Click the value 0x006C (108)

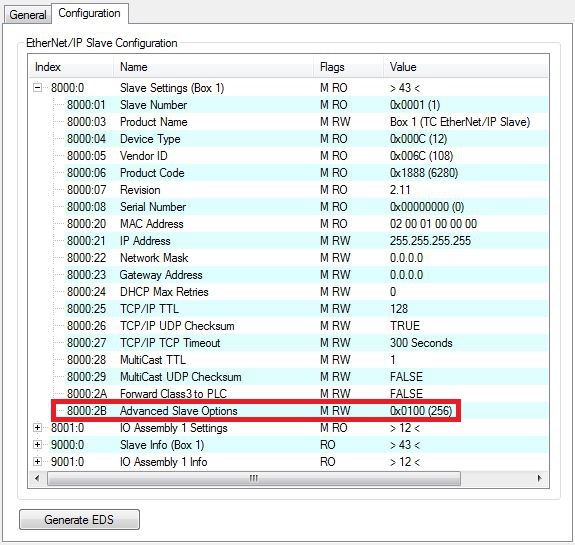tap(421, 156)
